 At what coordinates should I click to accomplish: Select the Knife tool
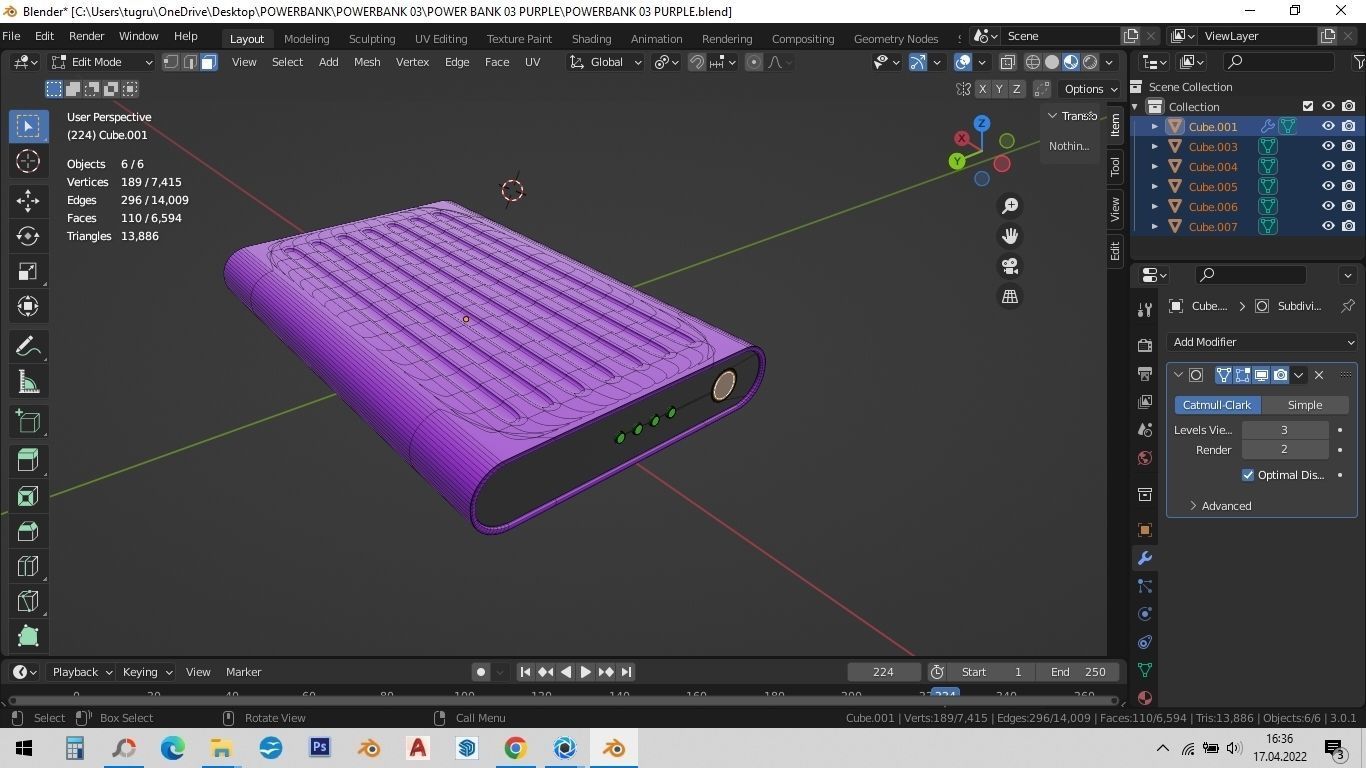(28, 601)
